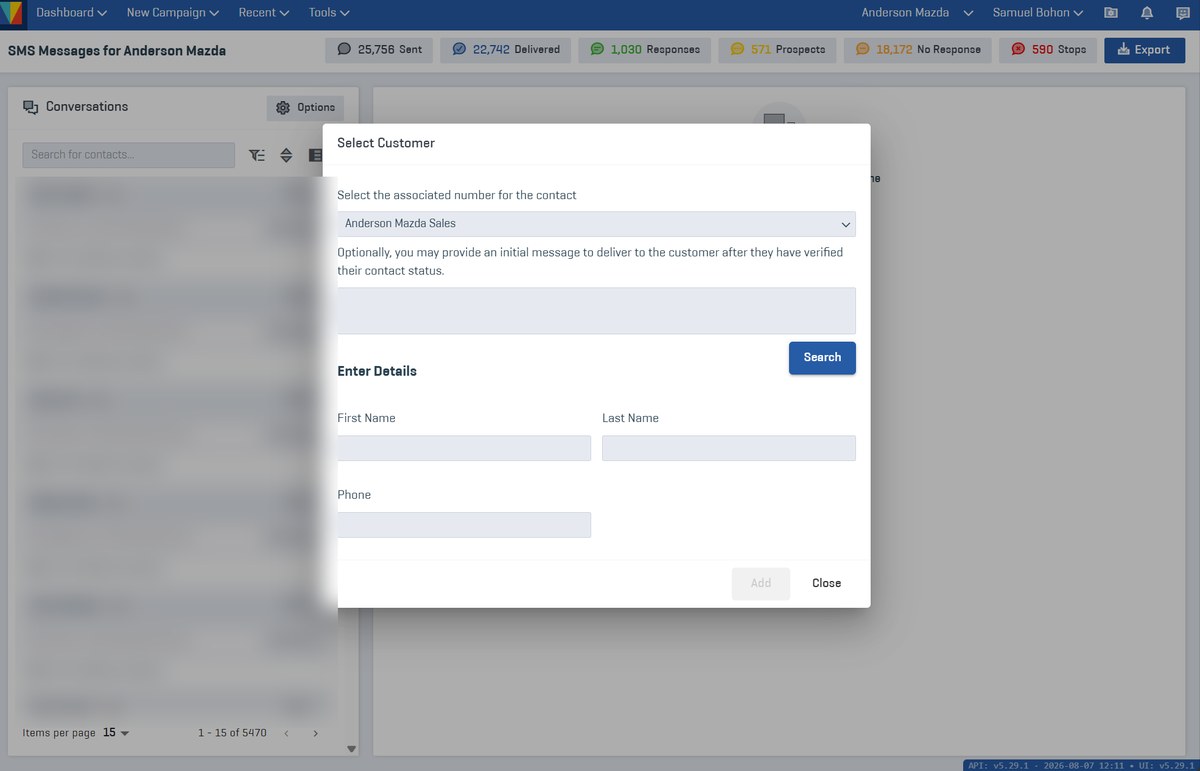Focus the Phone field

pyautogui.click(x=464, y=525)
